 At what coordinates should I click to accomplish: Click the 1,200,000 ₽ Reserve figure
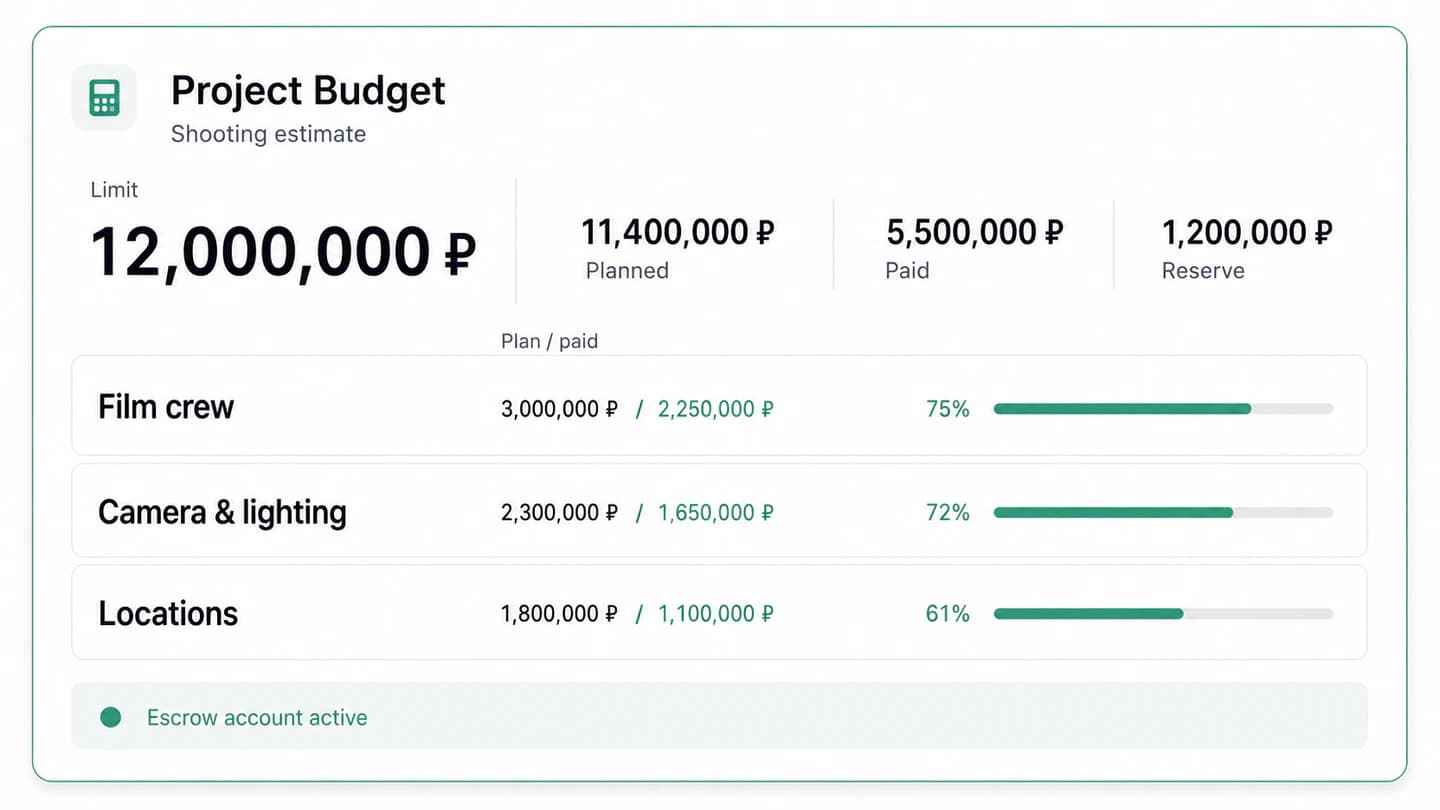[x=1247, y=232]
